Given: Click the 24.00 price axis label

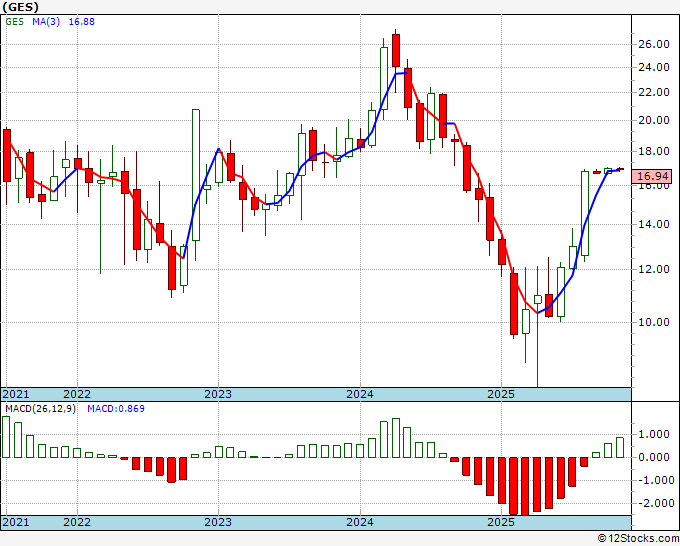Looking at the screenshot, I should 654,67.
